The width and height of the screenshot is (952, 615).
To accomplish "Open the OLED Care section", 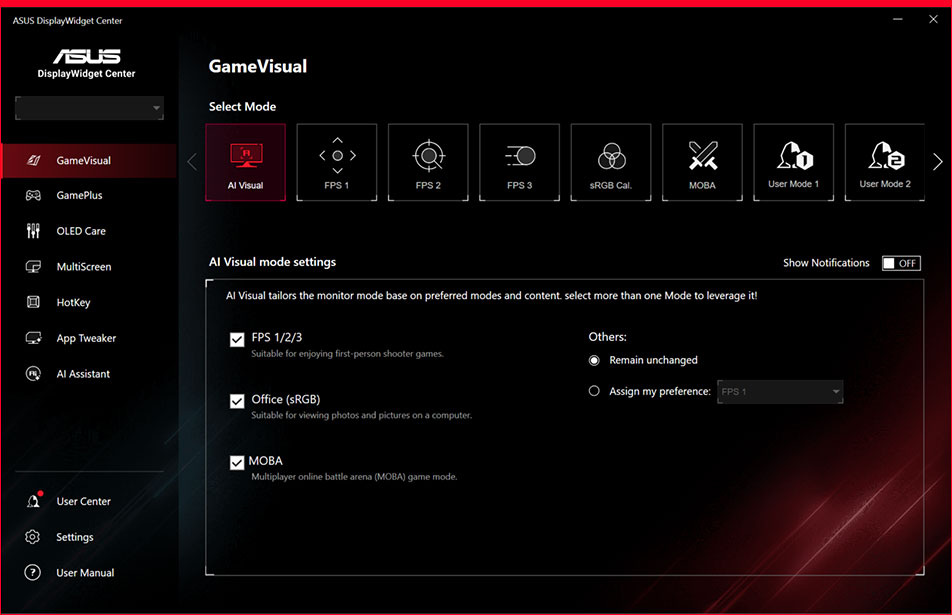I will (x=81, y=231).
